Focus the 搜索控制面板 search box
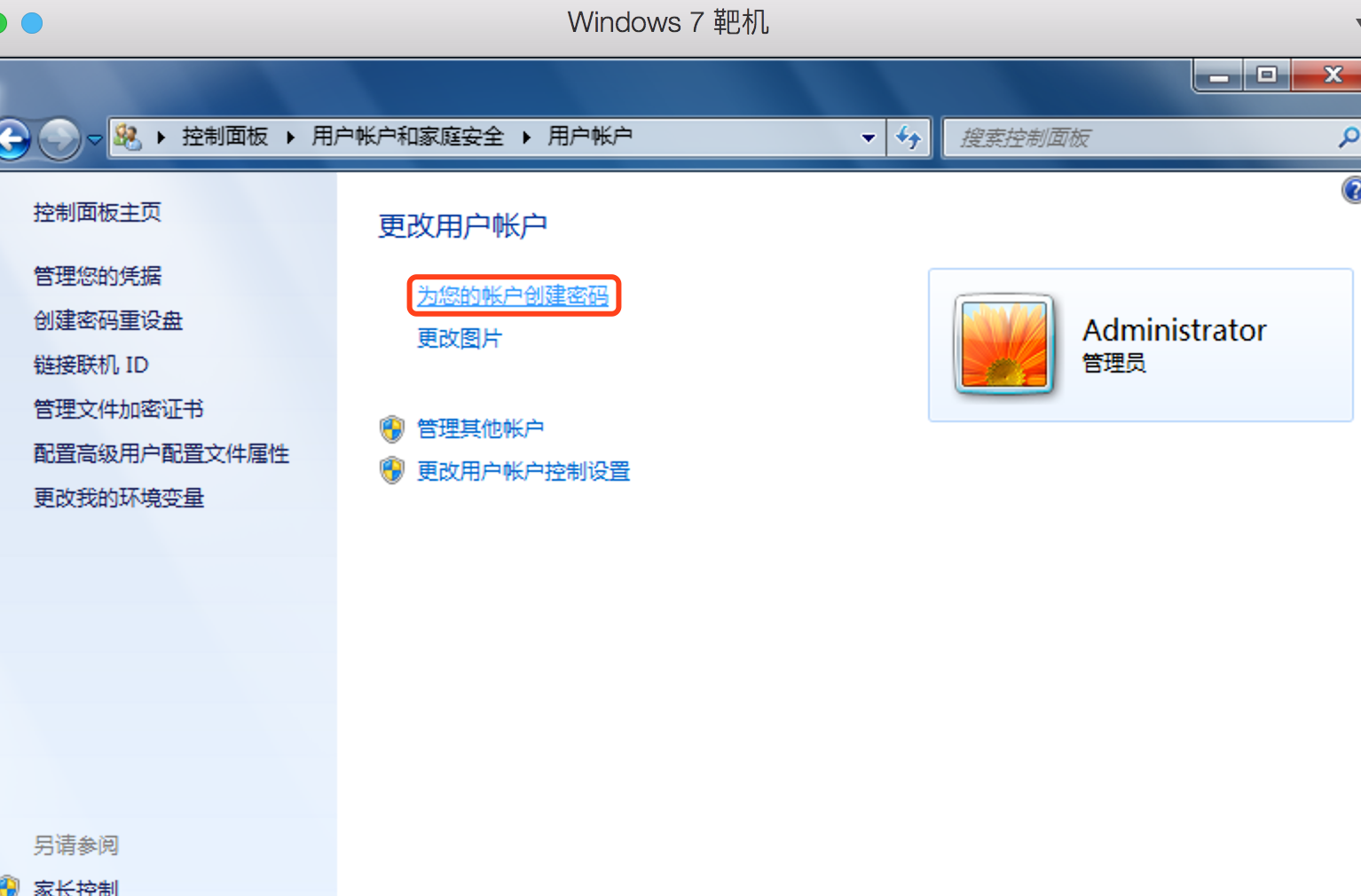This screenshot has width=1361, height=896. point(1140,138)
